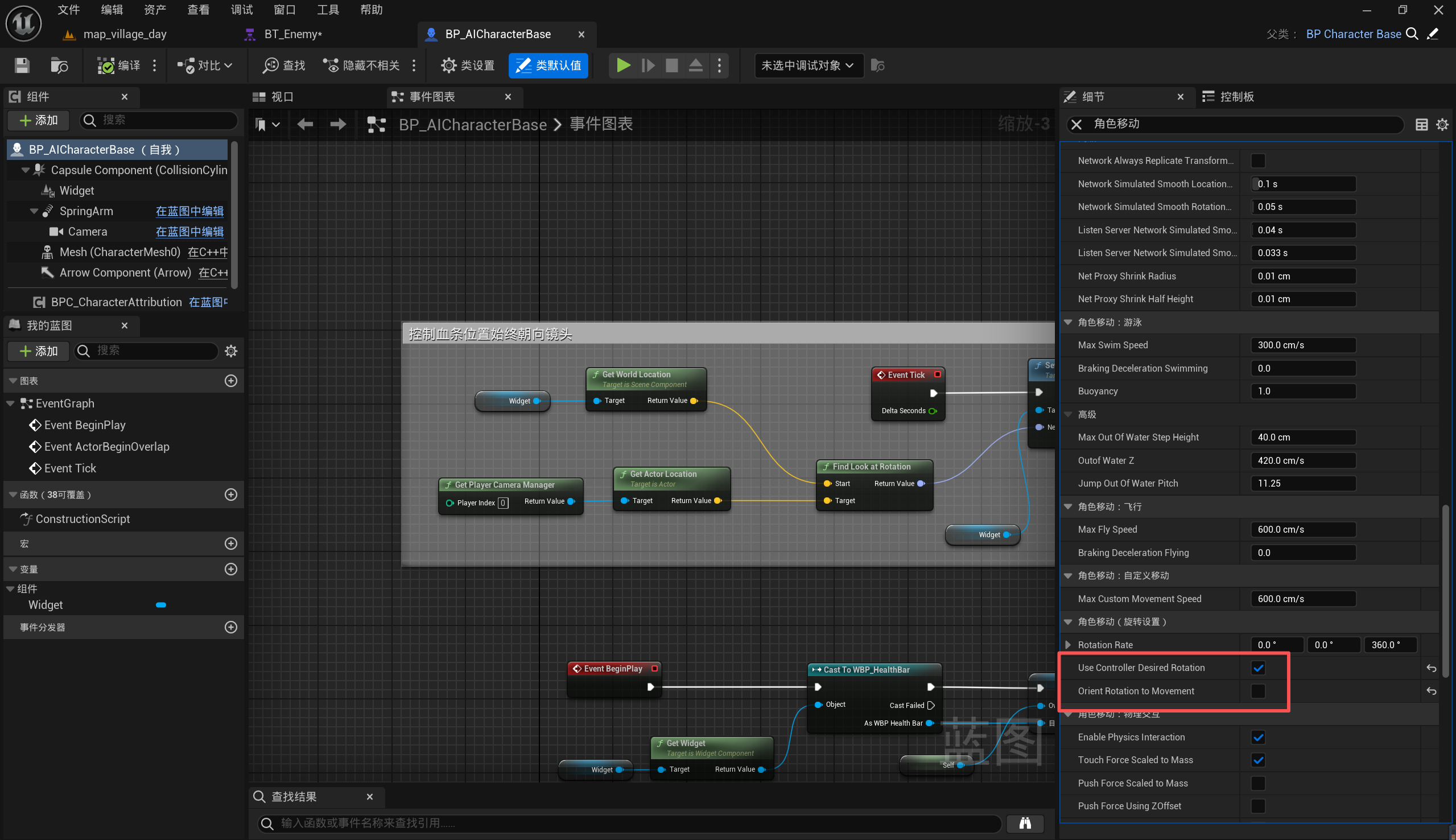Add new variable with plus icon
This screenshot has width=1456, height=840.
click(x=230, y=570)
